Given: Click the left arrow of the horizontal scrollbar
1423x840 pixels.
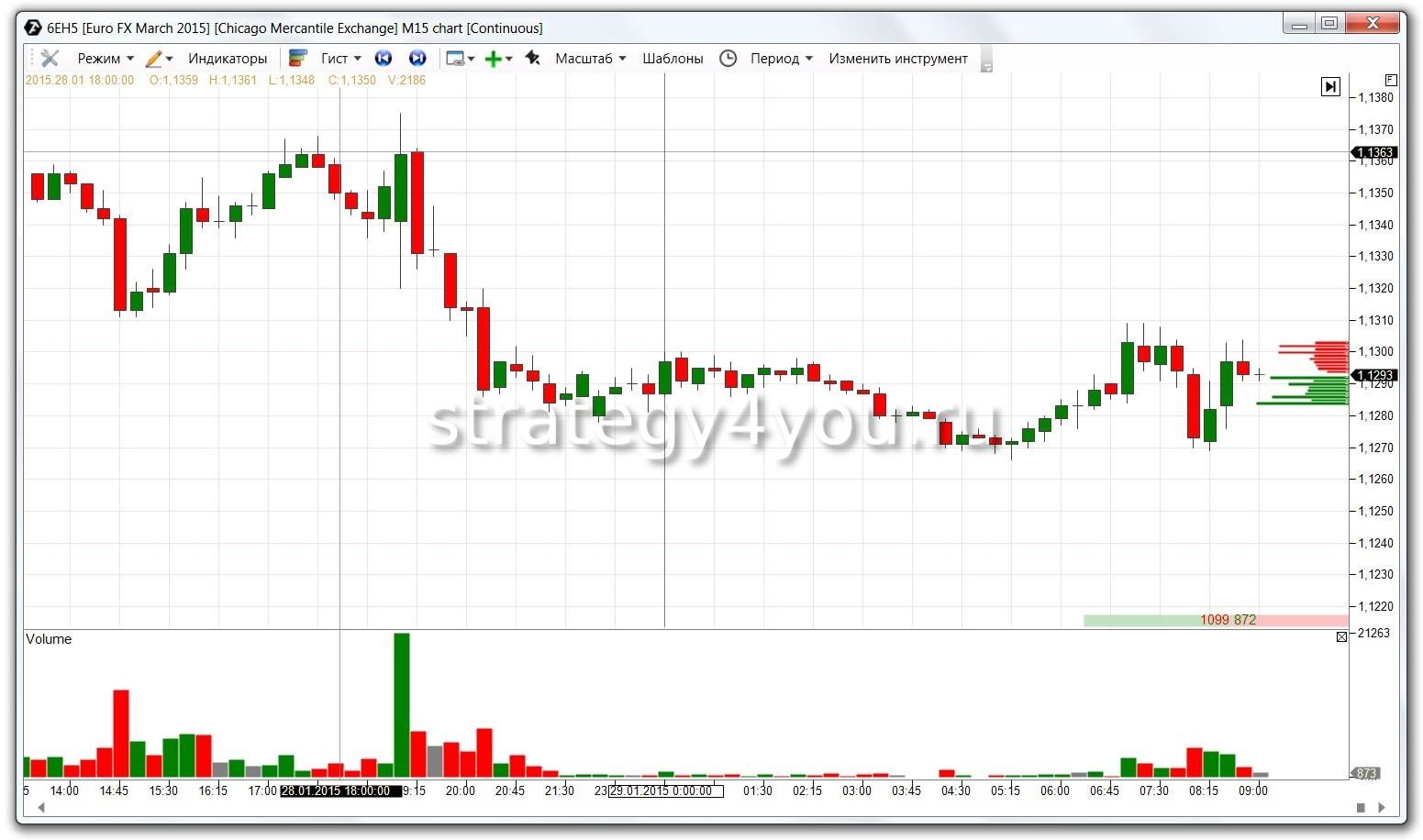Looking at the screenshot, I should (x=40, y=808).
